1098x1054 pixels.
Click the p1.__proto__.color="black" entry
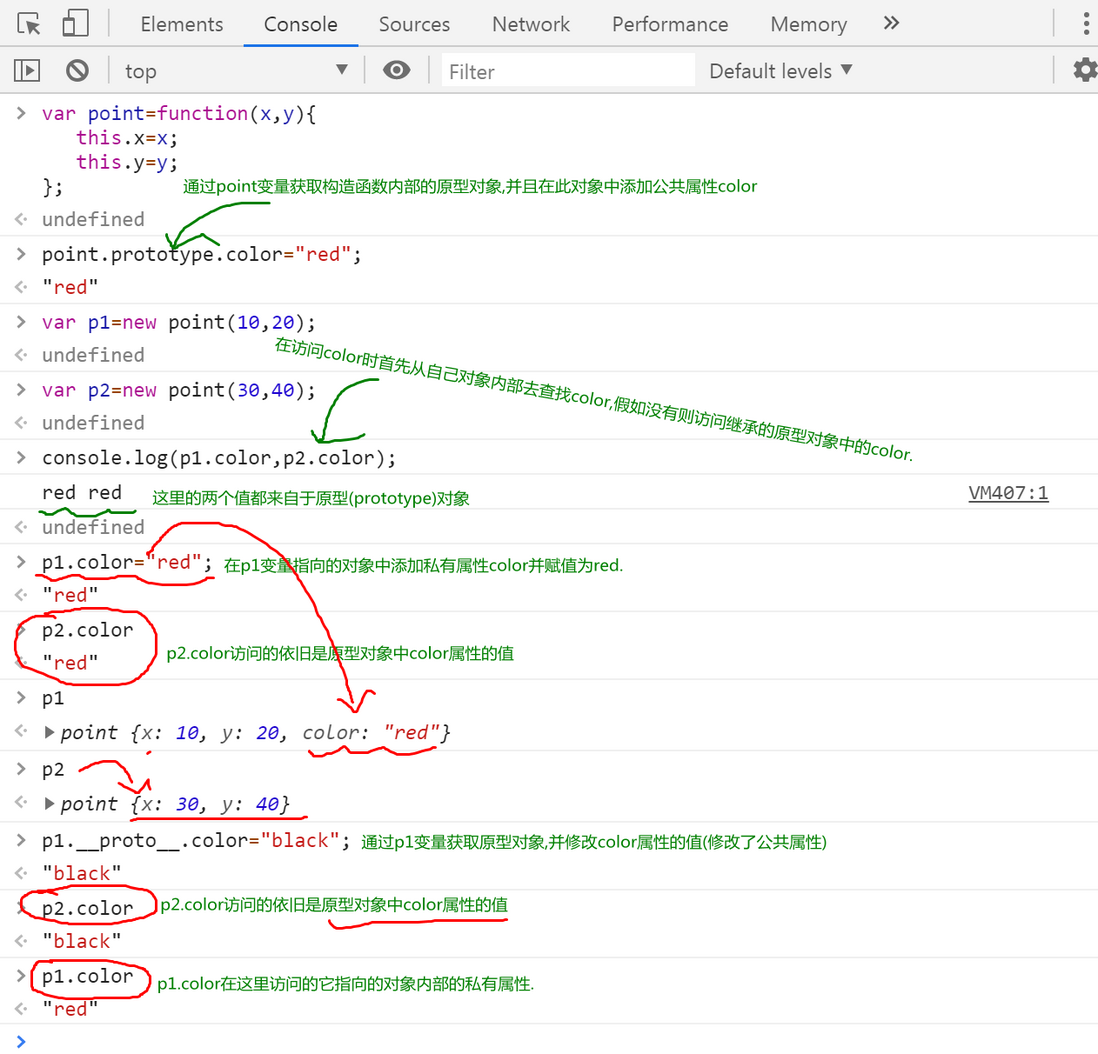tap(195, 840)
